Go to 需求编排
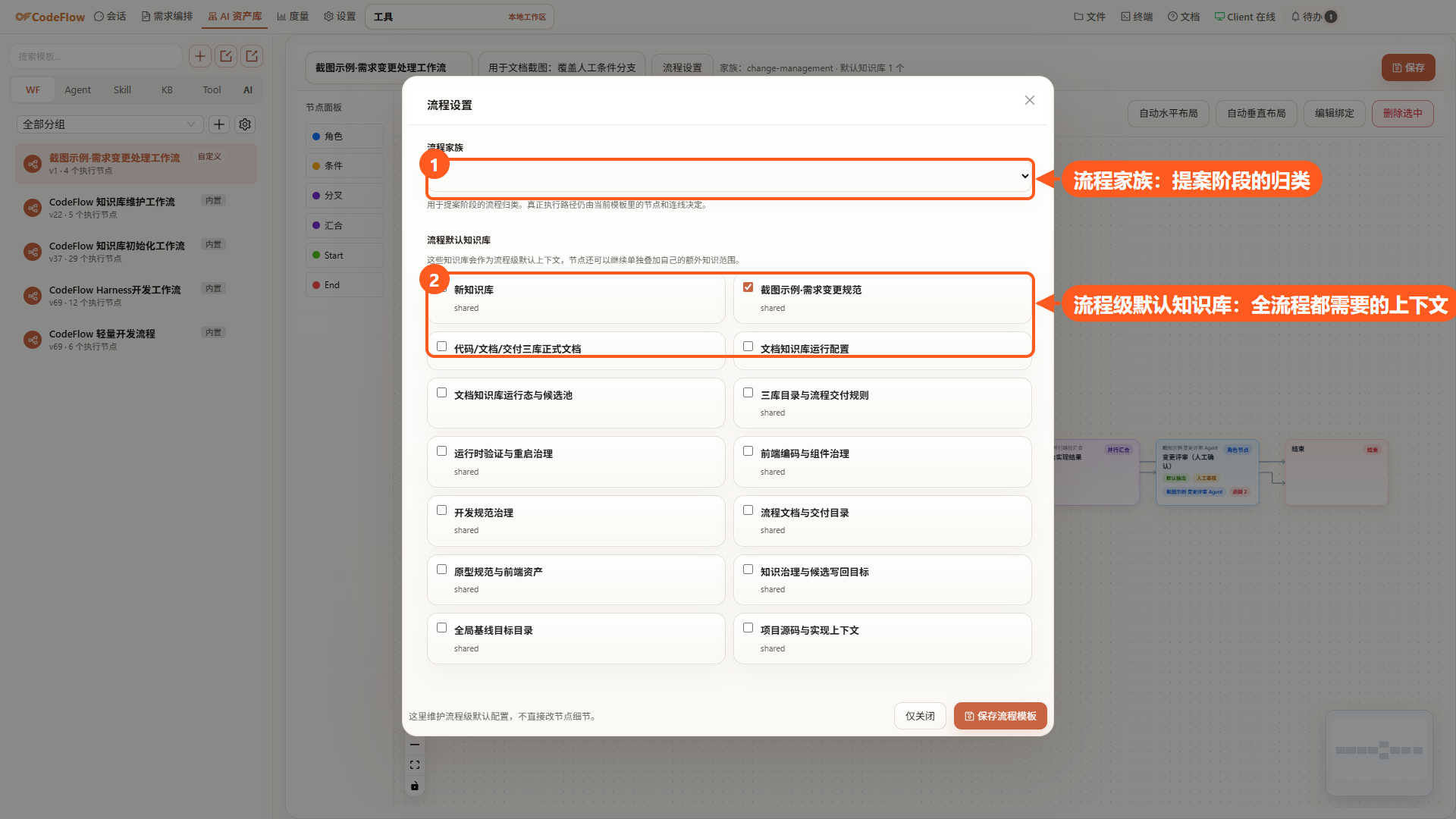Screen dimensions: 1456x819 (x=167, y=17)
